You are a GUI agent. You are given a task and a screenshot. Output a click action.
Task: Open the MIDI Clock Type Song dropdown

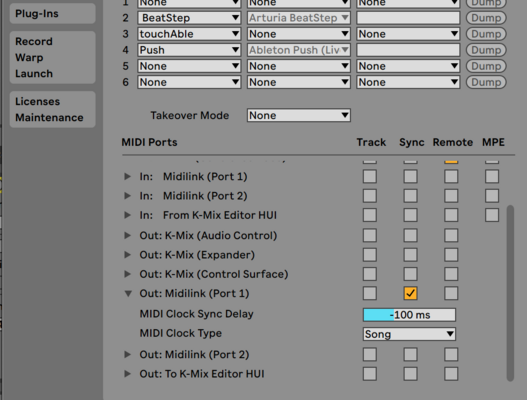(x=409, y=334)
